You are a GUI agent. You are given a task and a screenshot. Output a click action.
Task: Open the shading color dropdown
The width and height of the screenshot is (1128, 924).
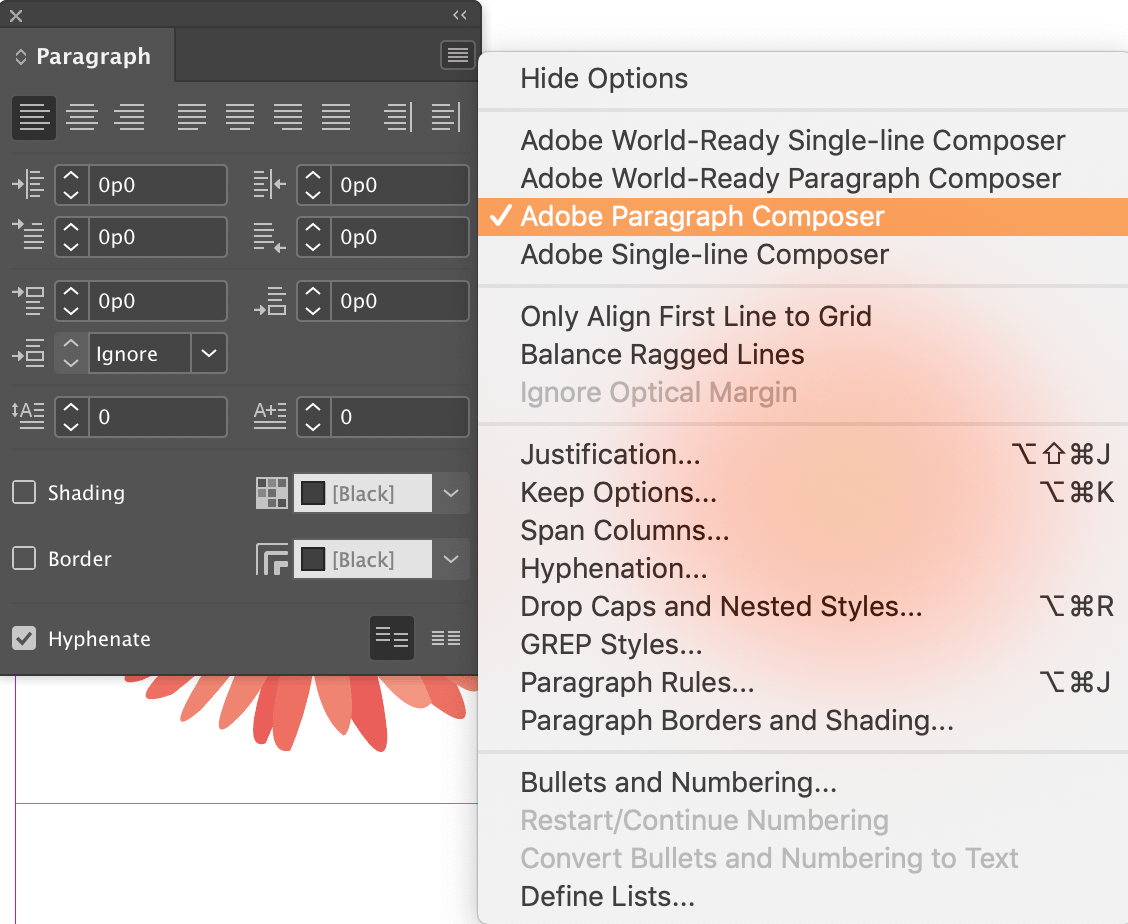click(x=450, y=493)
